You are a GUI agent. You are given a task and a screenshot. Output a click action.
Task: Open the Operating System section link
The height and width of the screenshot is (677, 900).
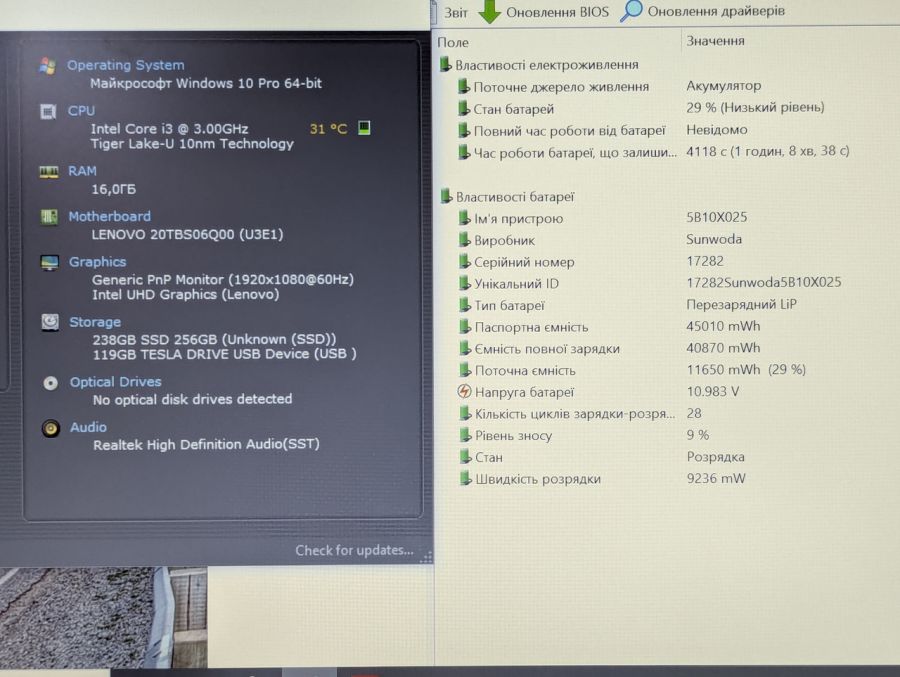click(126, 65)
